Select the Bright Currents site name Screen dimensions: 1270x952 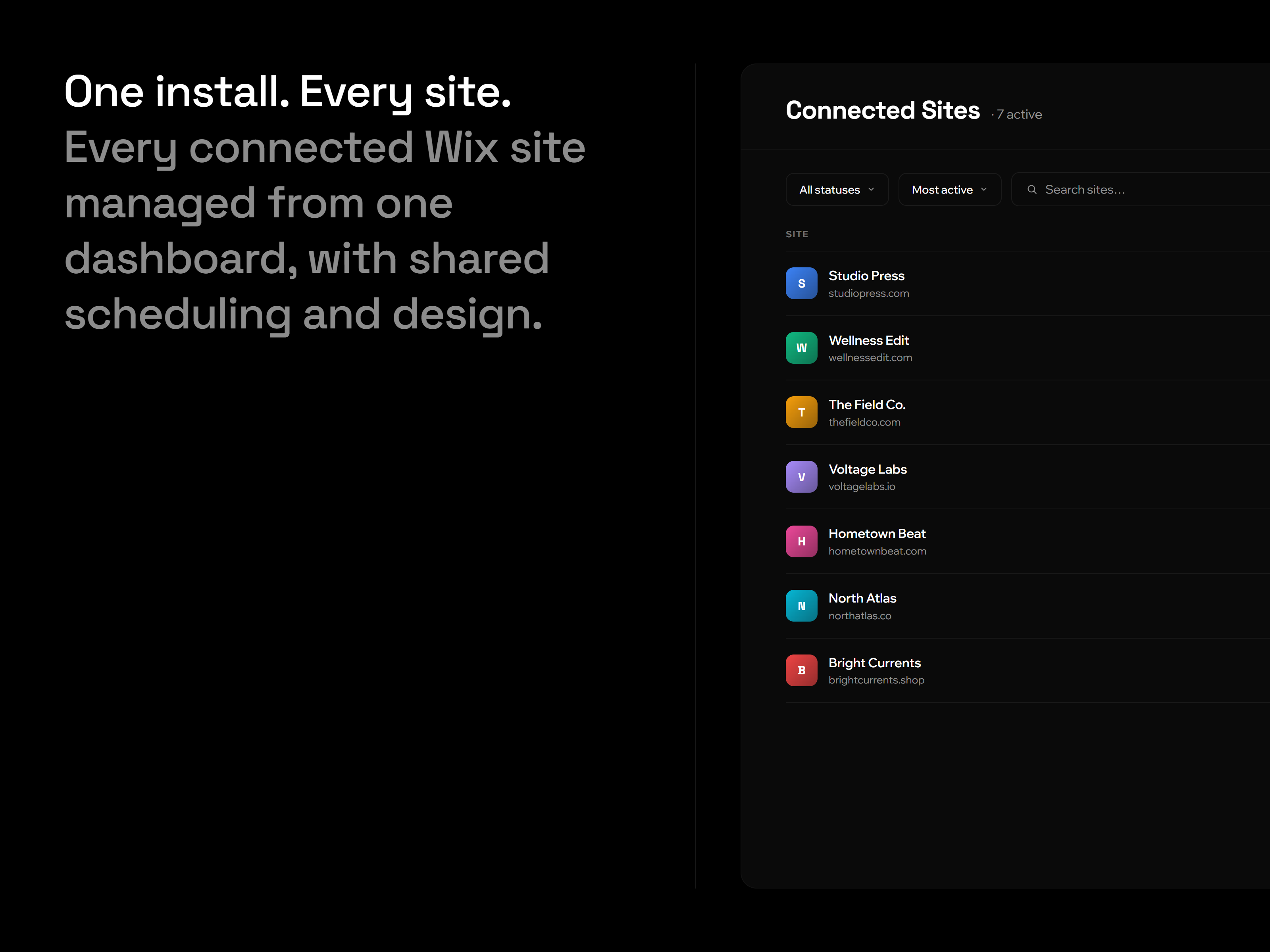[874, 663]
